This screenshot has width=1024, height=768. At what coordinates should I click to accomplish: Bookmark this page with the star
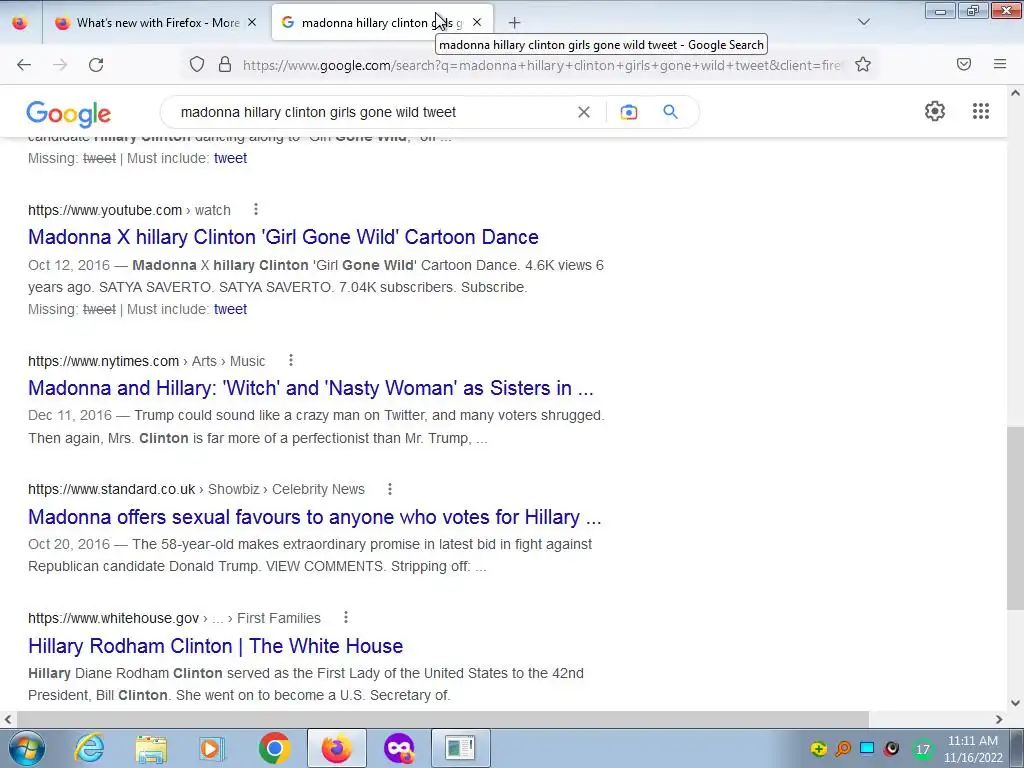[863, 64]
